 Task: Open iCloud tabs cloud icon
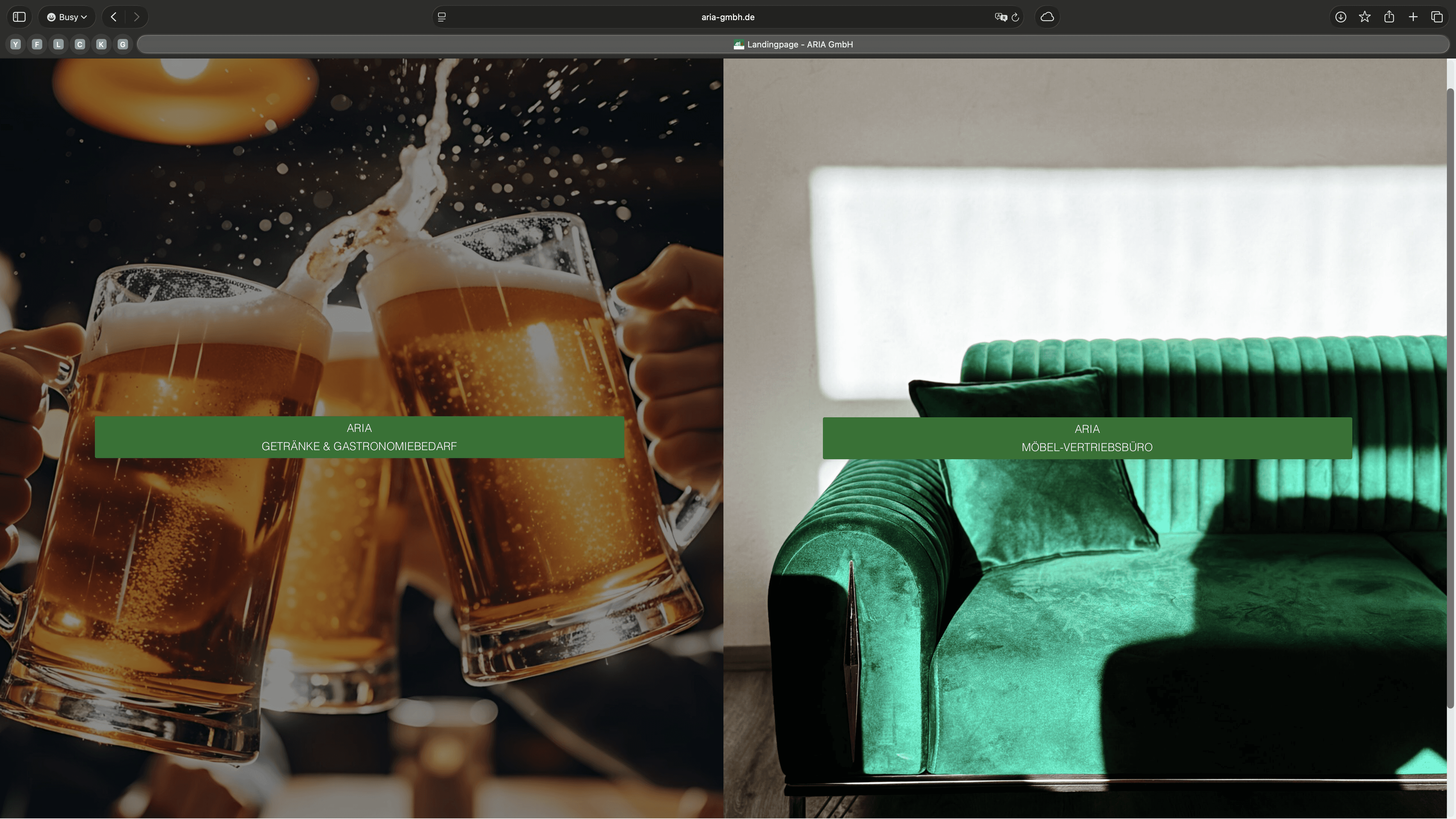pyautogui.click(x=1047, y=17)
